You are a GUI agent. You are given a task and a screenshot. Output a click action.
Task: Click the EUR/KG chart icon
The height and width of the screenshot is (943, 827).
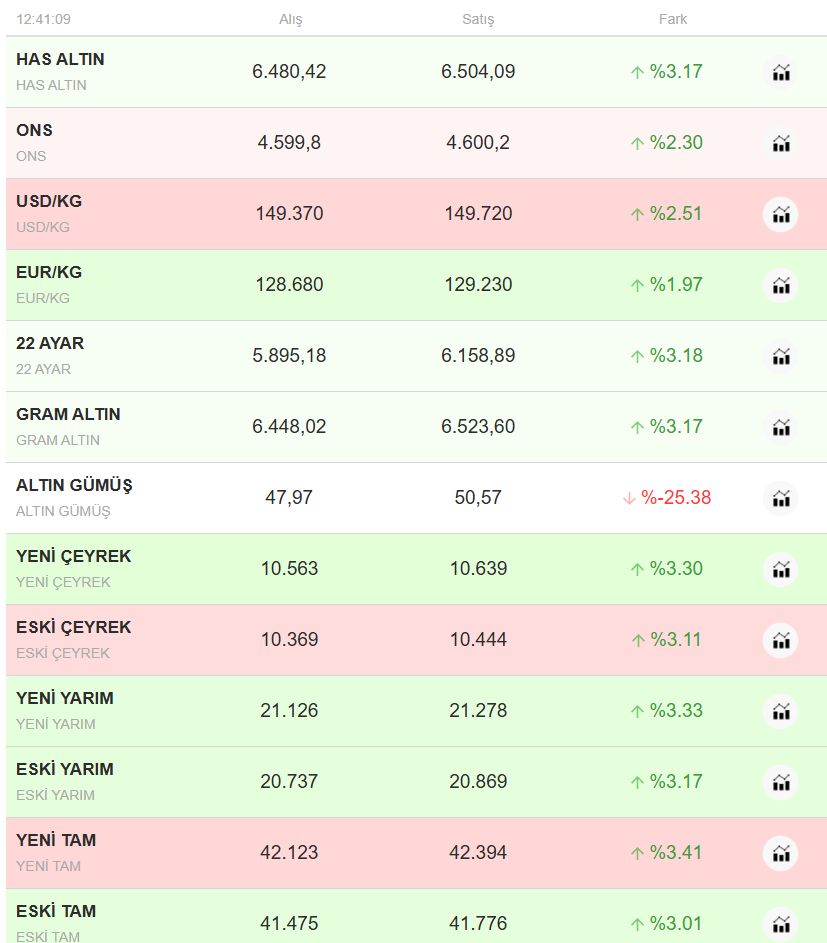[781, 285]
